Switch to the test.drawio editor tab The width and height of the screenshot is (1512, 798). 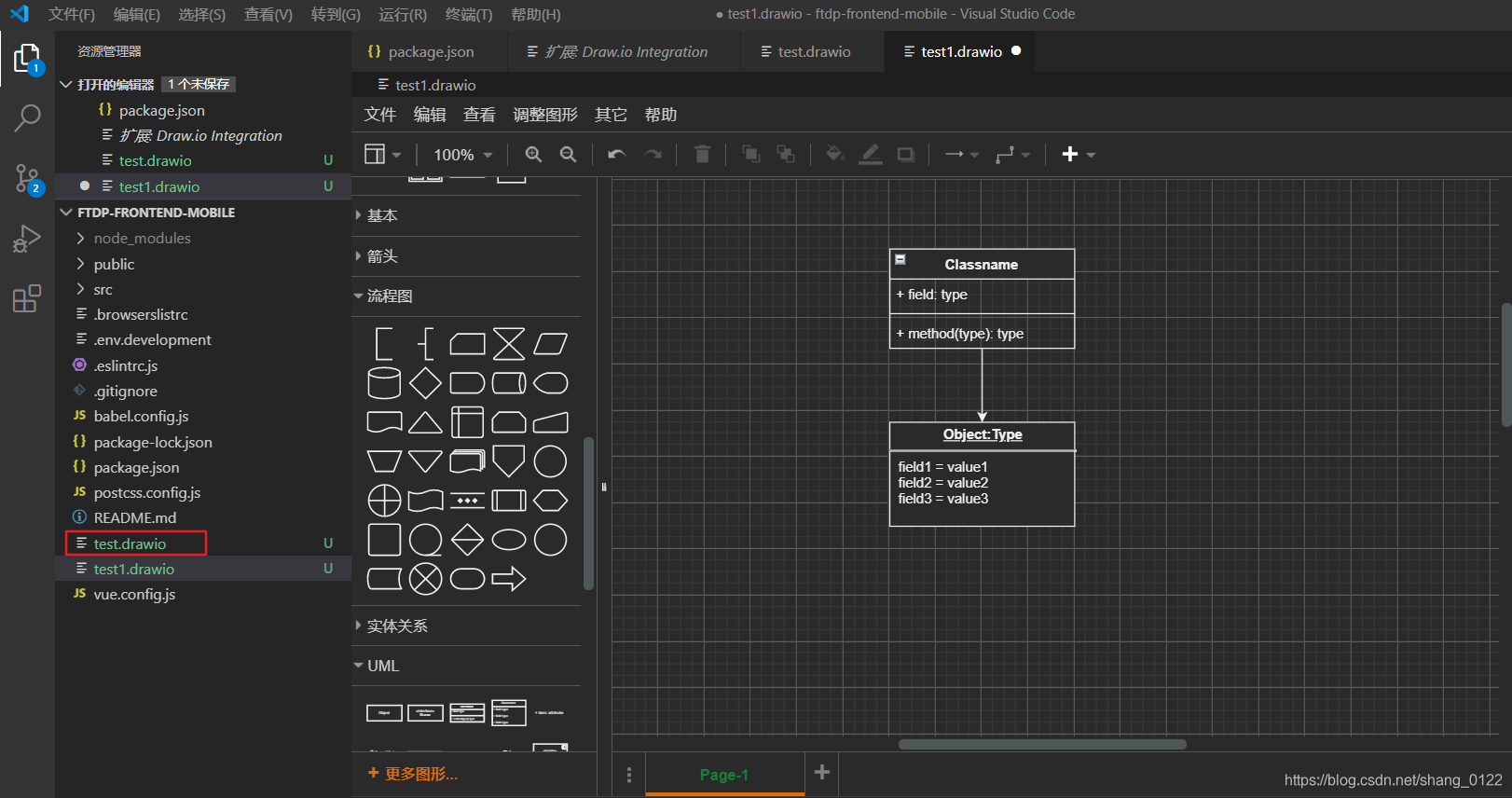(x=814, y=52)
